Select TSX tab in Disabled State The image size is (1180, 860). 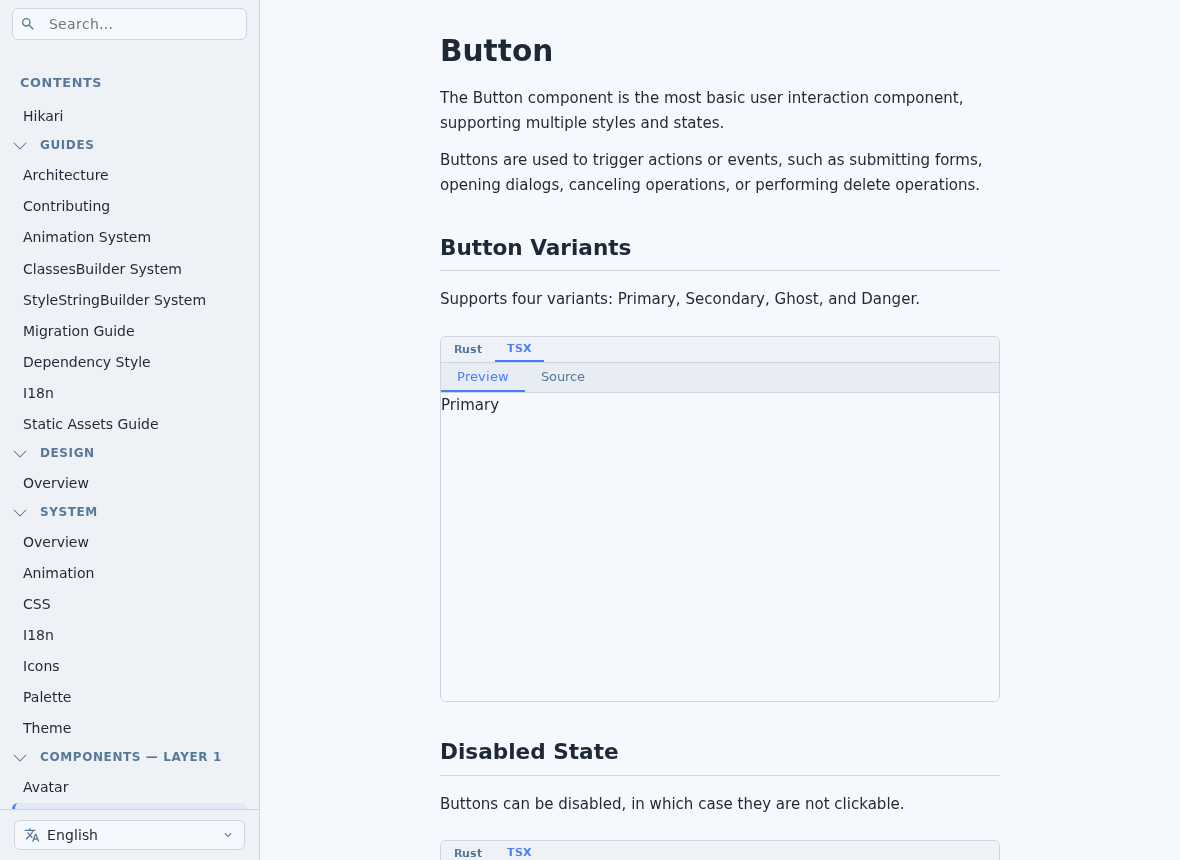pos(519,852)
